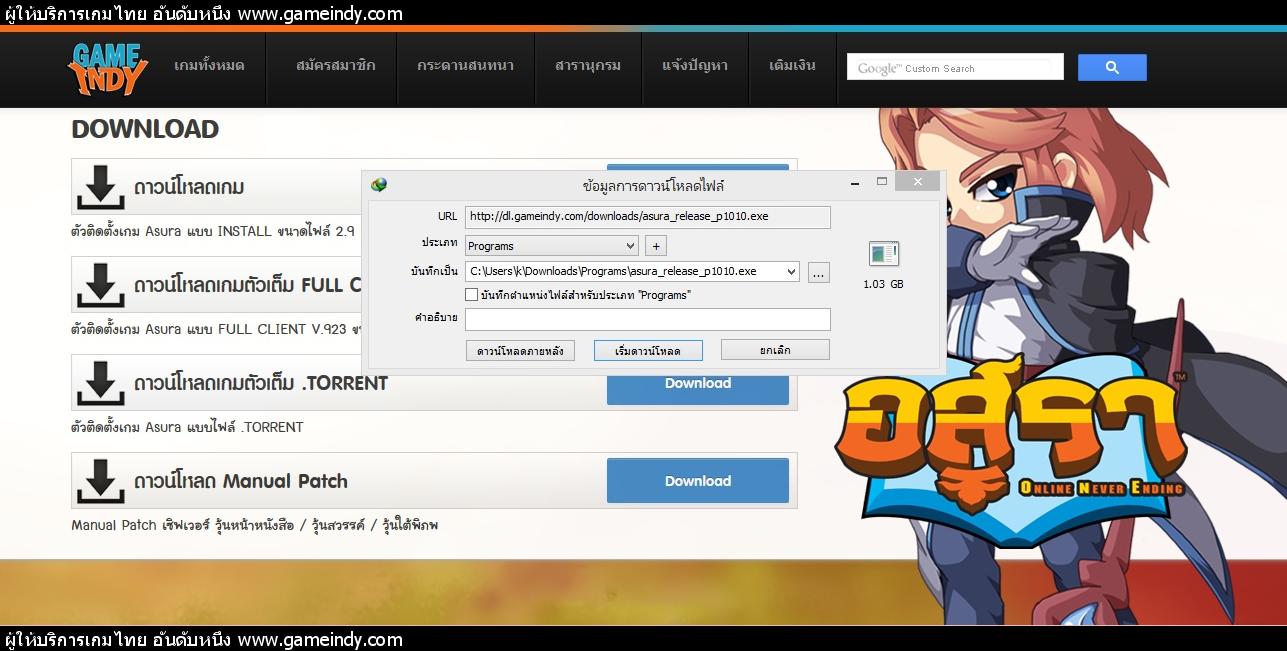
Task: Open the save-as path dropdown list
Action: (792, 271)
